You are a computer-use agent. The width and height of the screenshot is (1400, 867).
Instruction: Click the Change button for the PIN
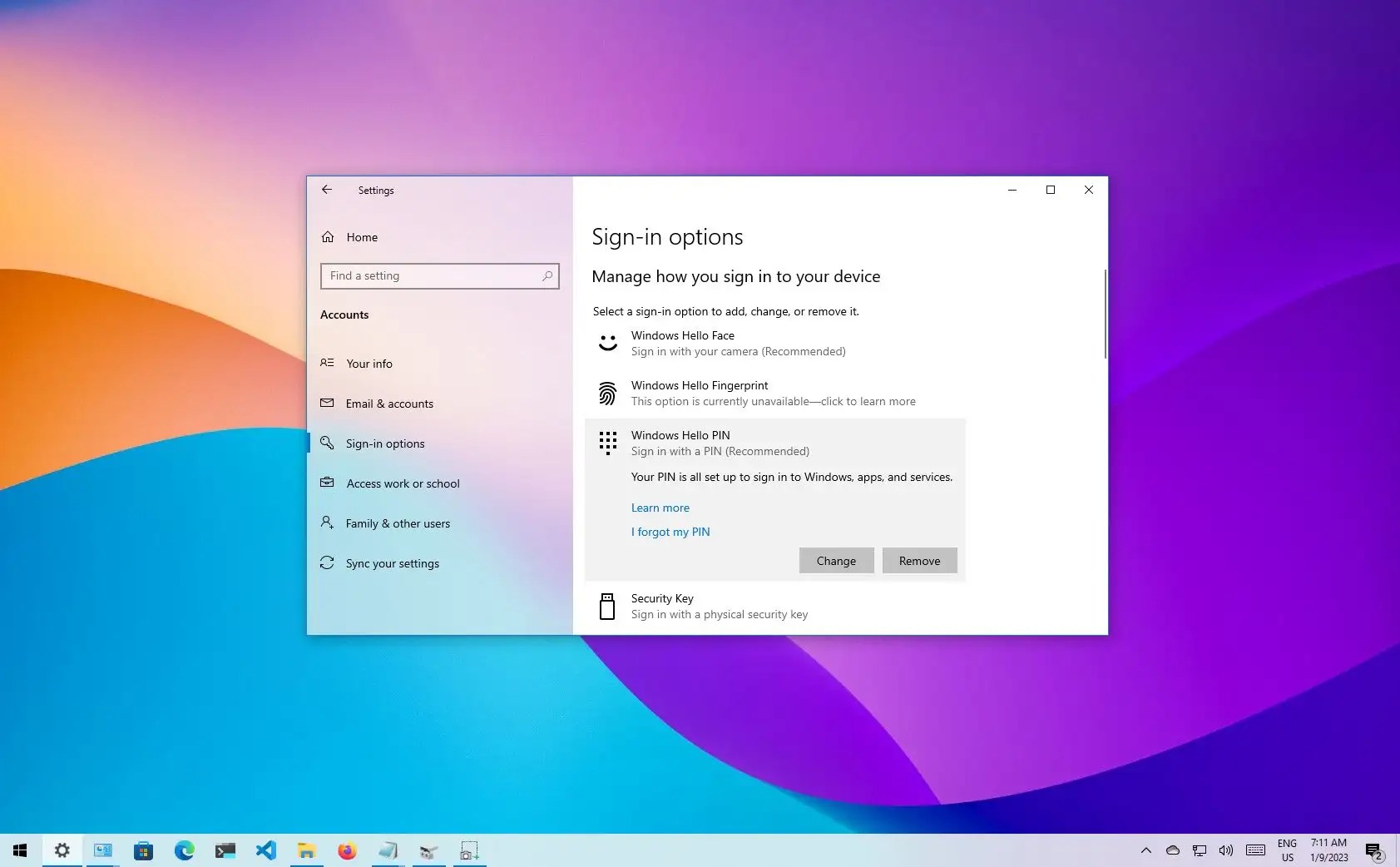click(836, 560)
